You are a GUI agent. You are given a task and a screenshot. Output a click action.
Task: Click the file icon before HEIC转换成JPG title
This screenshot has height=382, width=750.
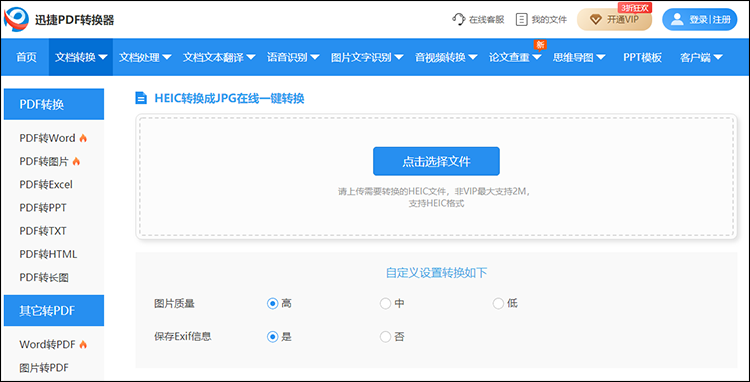click(x=141, y=98)
